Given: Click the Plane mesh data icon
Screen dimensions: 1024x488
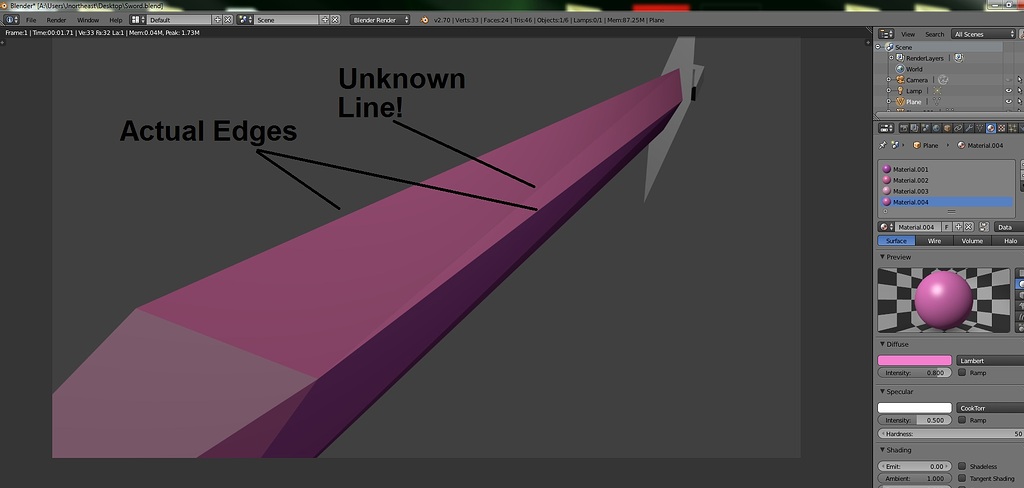Looking at the screenshot, I should pyautogui.click(x=936, y=101).
